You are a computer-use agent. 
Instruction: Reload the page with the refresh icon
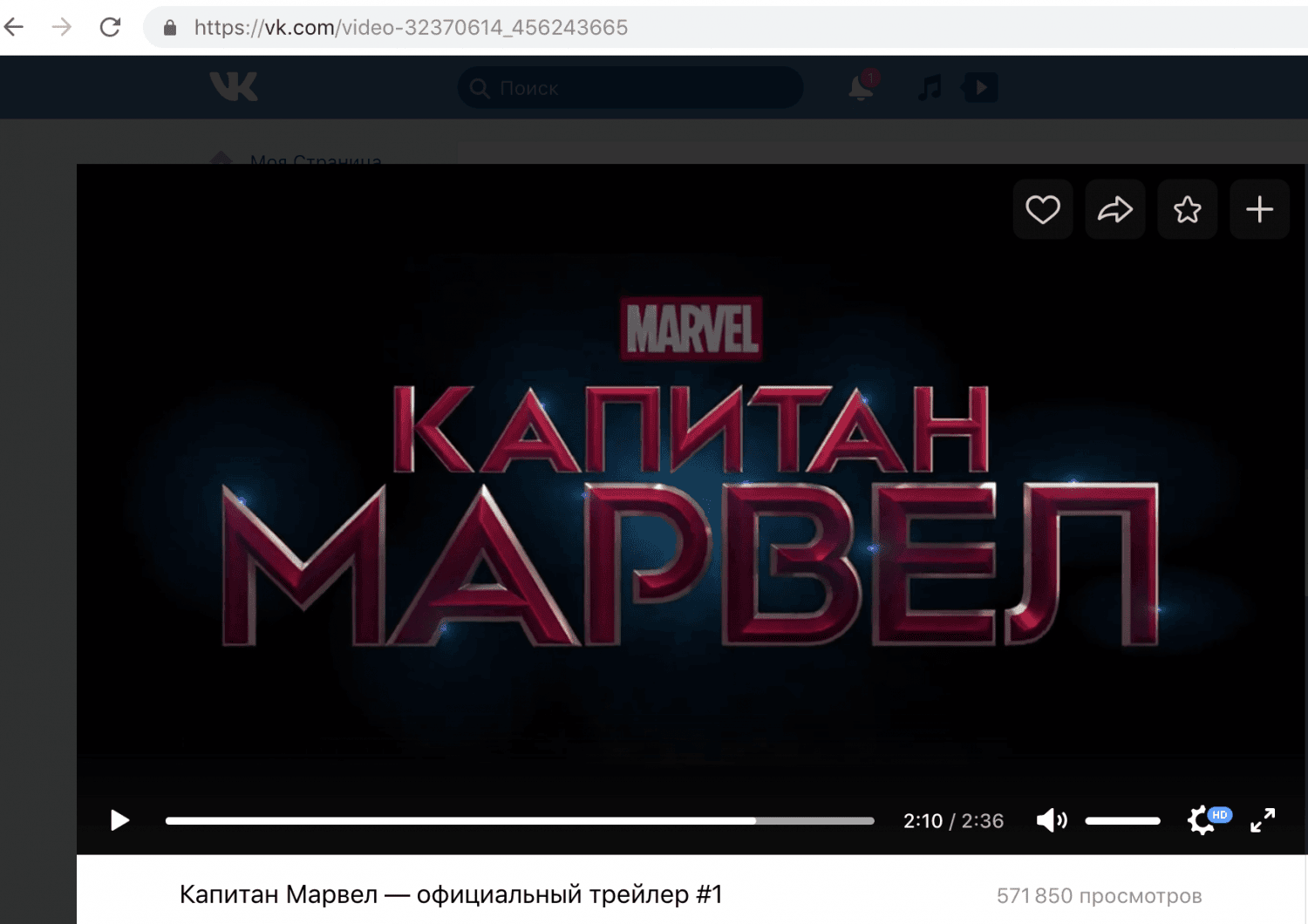click(110, 27)
